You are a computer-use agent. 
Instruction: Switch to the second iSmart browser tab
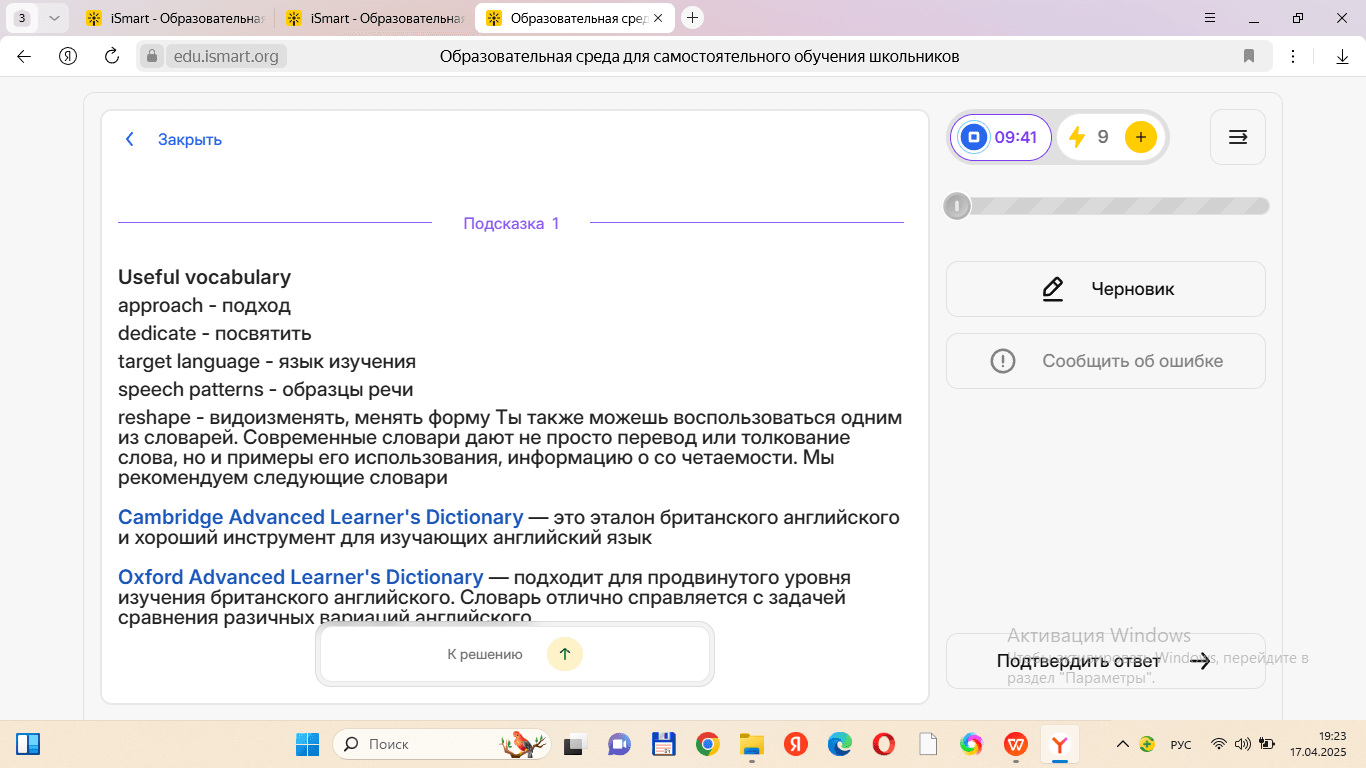pyautogui.click(x=375, y=18)
